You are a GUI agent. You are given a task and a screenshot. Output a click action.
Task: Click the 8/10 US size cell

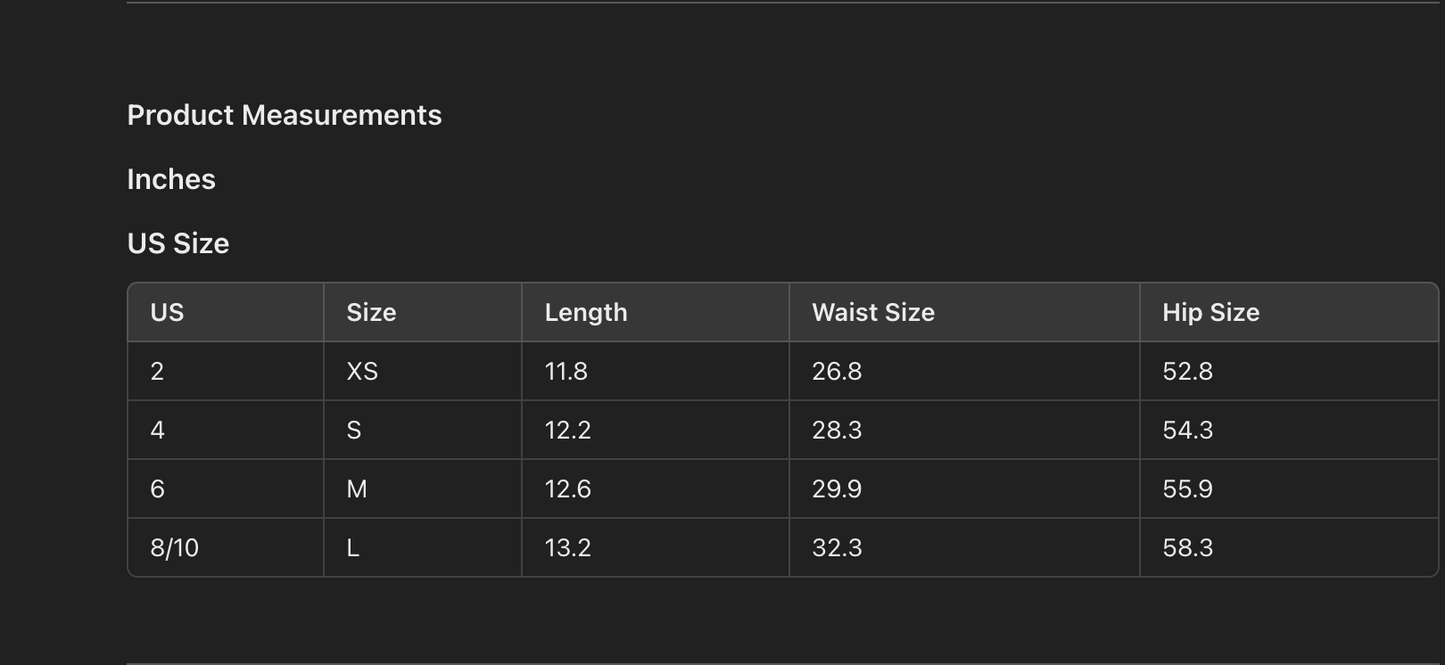(174, 548)
